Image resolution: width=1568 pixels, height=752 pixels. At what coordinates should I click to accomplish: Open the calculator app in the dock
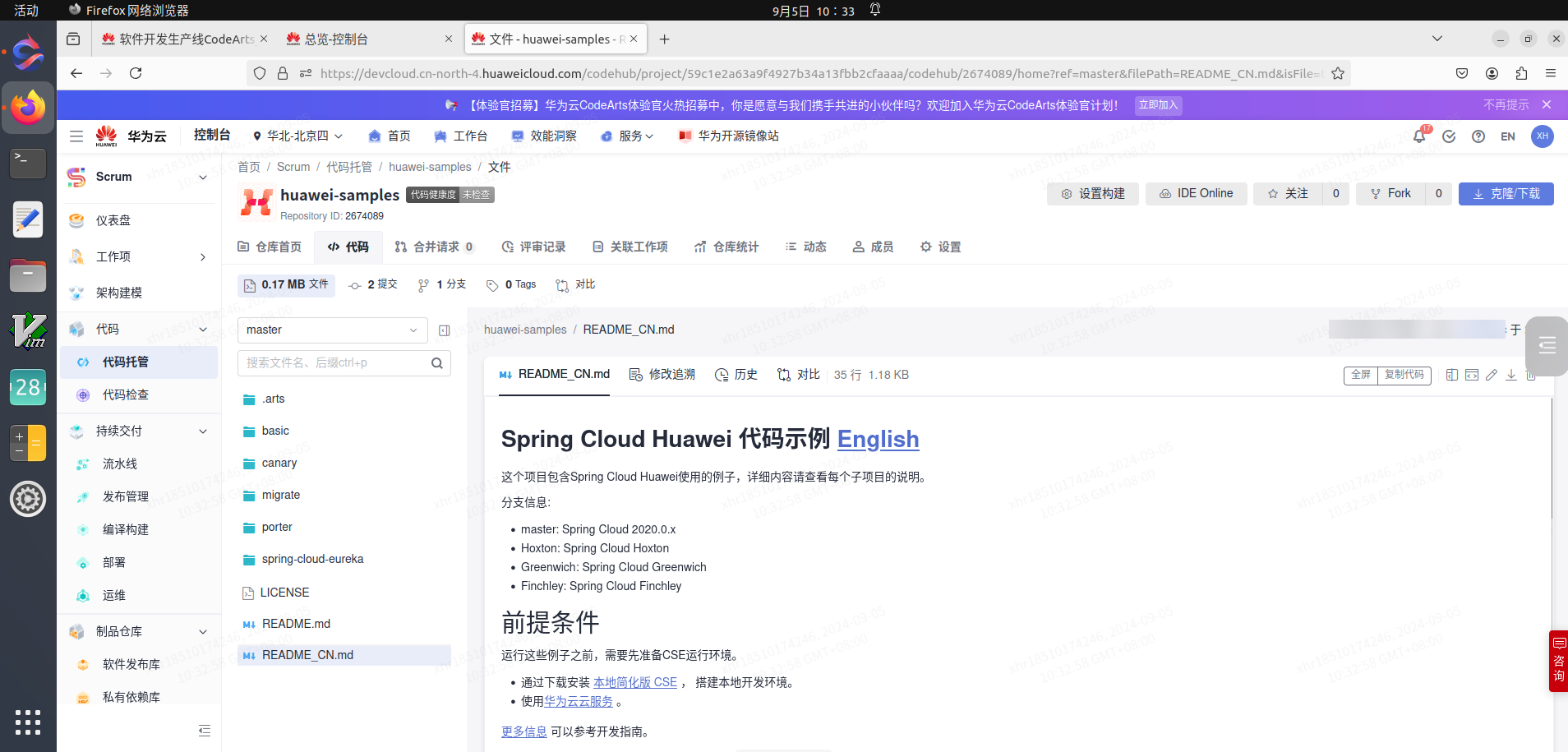(x=28, y=443)
